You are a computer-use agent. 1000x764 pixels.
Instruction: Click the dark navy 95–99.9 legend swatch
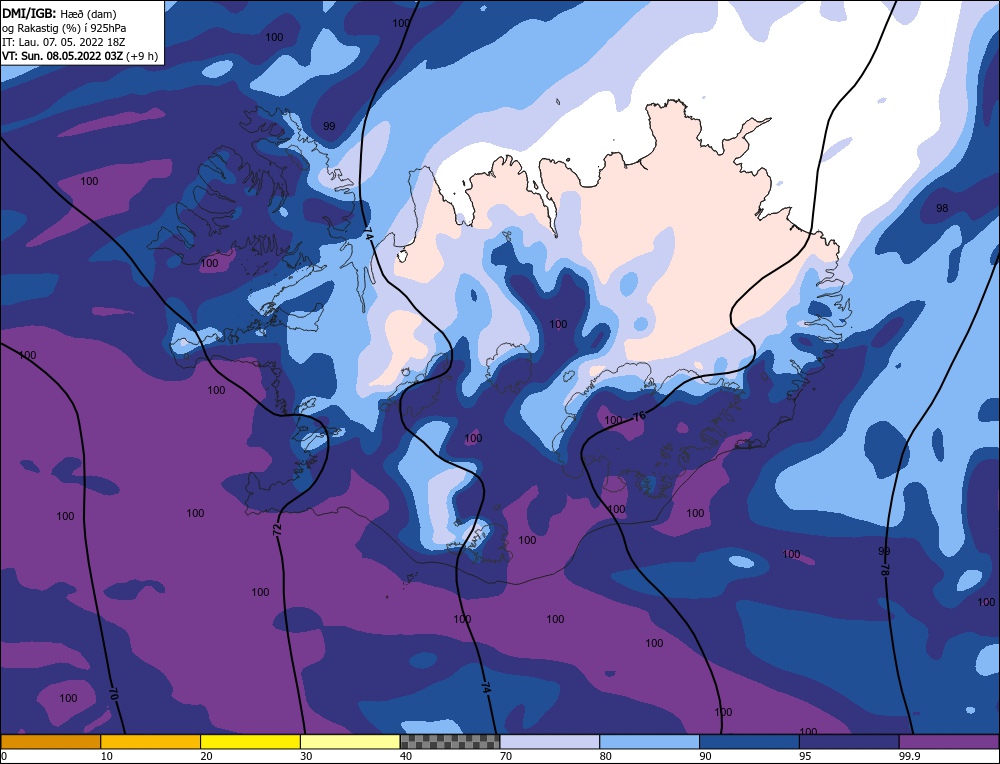point(849,742)
